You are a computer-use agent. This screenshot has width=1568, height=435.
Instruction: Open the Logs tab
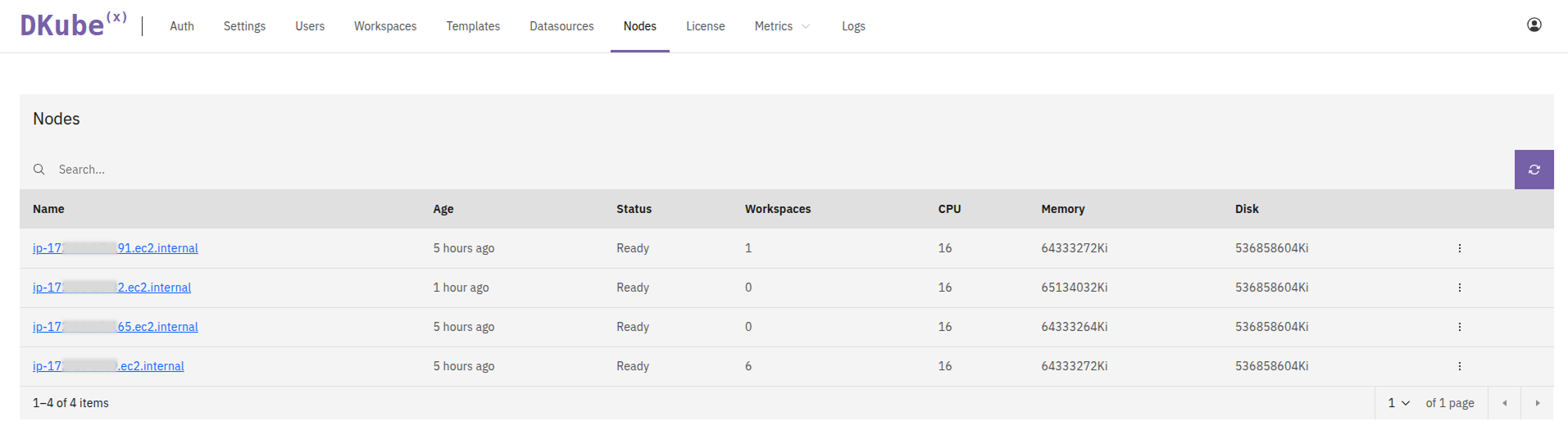point(853,26)
